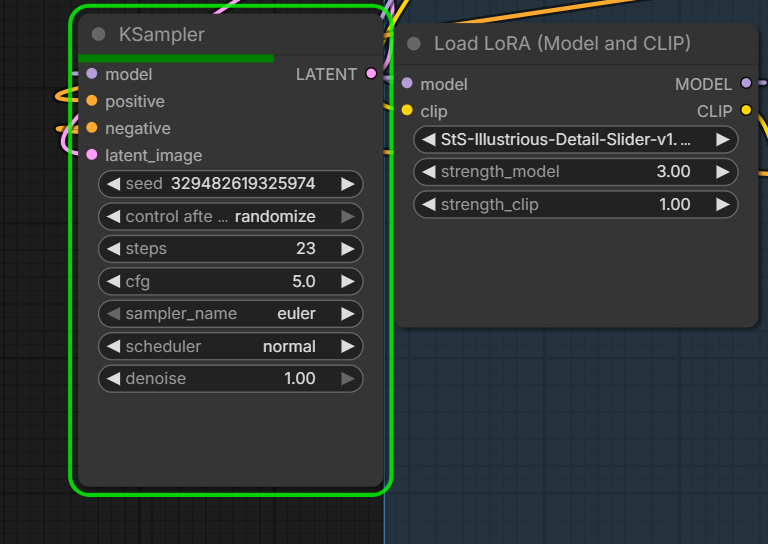Viewport: 768px width, 544px height.
Task: Decrease steps using the left arrow
Action: point(114,249)
